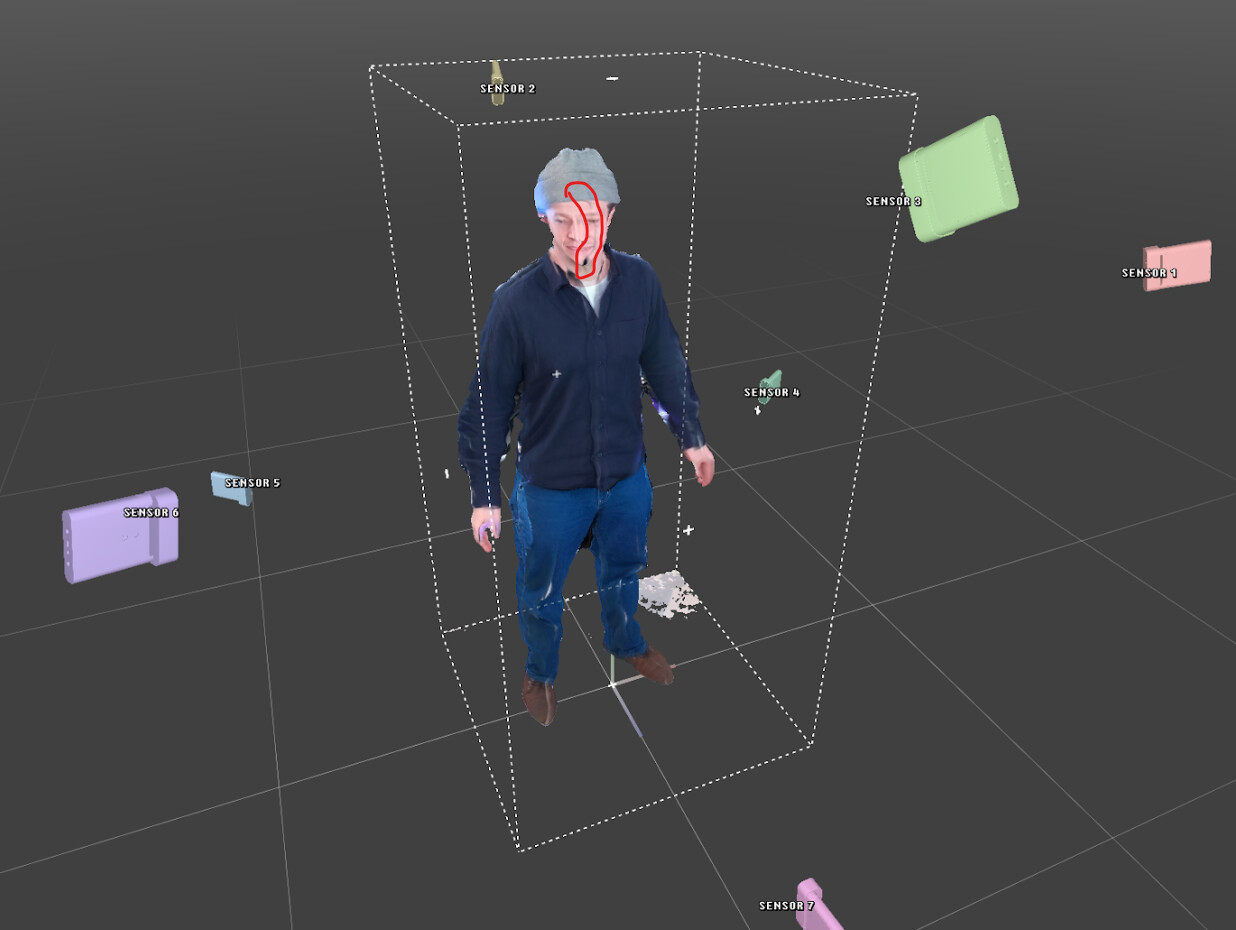
Task: Click the origin axis gizmo on floor
Action: point(613,684)
